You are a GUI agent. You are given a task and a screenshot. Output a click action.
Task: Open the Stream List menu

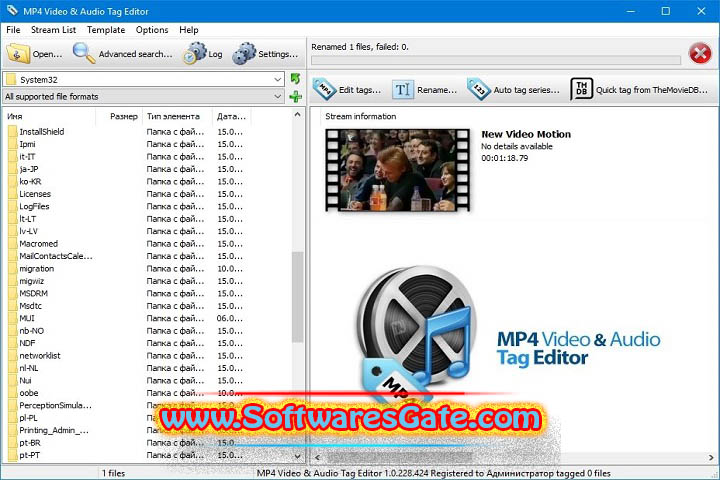pos(53,30)
